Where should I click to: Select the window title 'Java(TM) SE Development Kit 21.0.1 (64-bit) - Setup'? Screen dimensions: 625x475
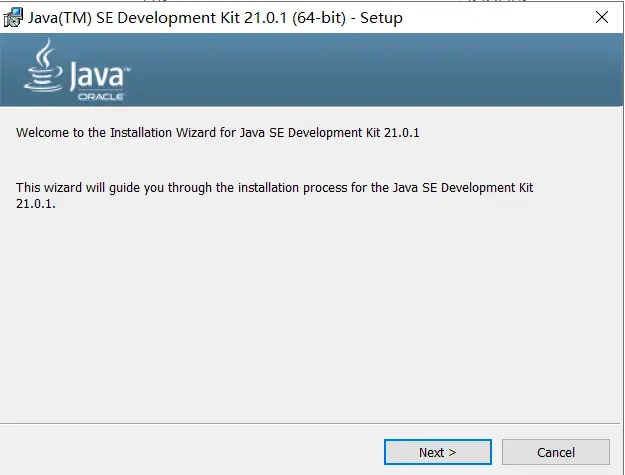pos(215,18)
